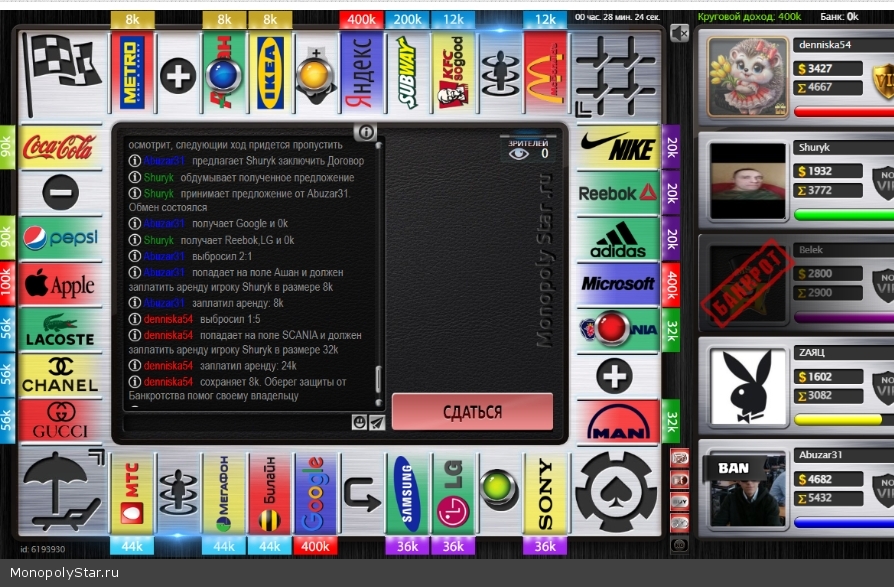Image resolution: width=894 pixels, height=587 pixels.
Task: Open the emoji picker in chat
Action: tap(359, 422)
